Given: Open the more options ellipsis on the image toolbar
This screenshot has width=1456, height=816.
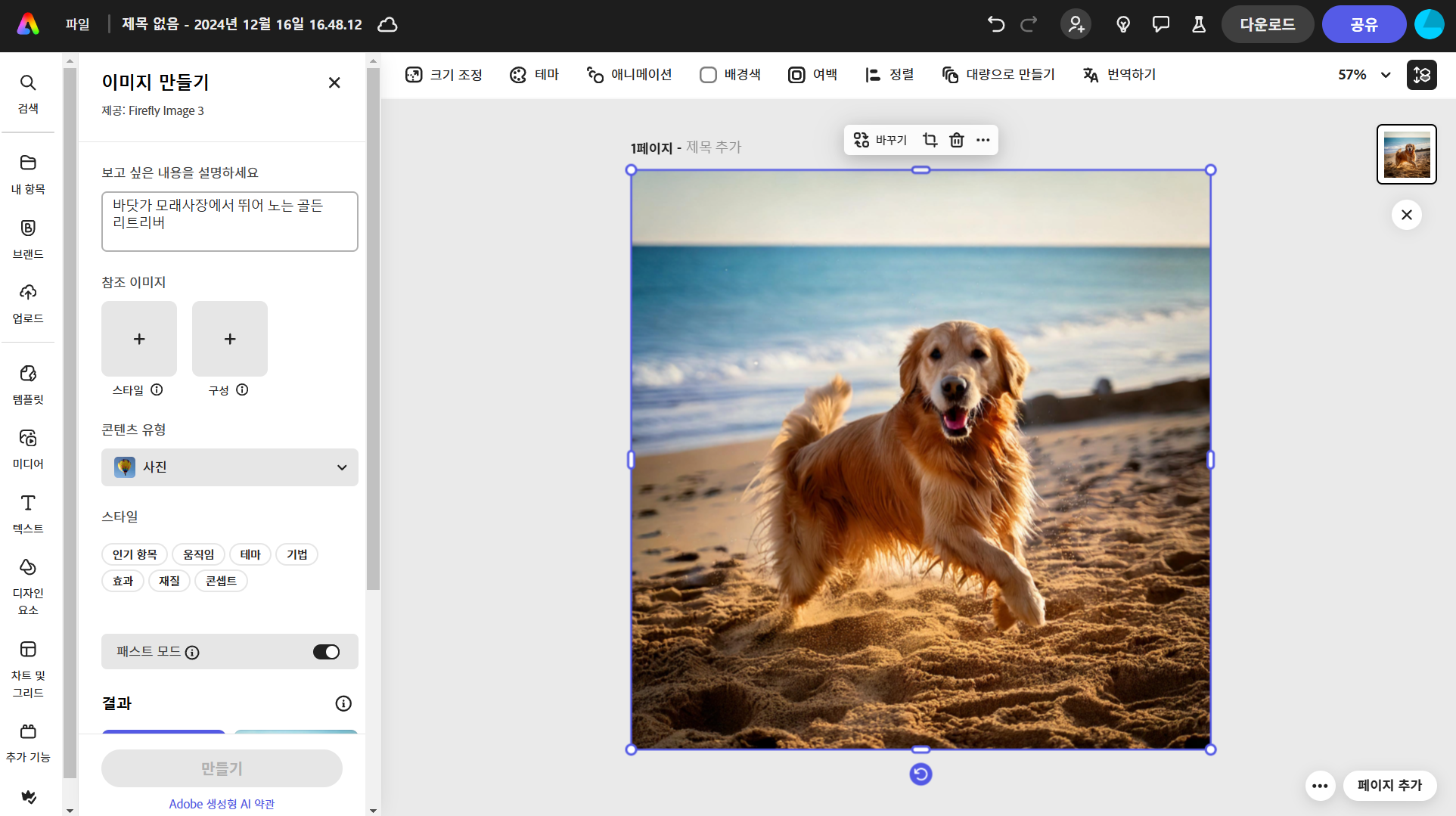Looking at the screenshot, I should (983, 140).
